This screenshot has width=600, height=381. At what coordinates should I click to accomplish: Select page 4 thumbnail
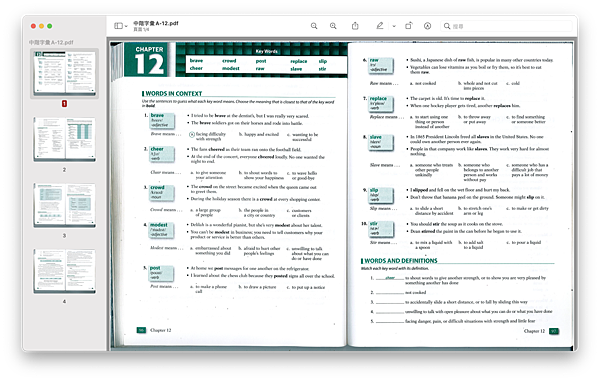pyautogui.click(x=64, y=271)
